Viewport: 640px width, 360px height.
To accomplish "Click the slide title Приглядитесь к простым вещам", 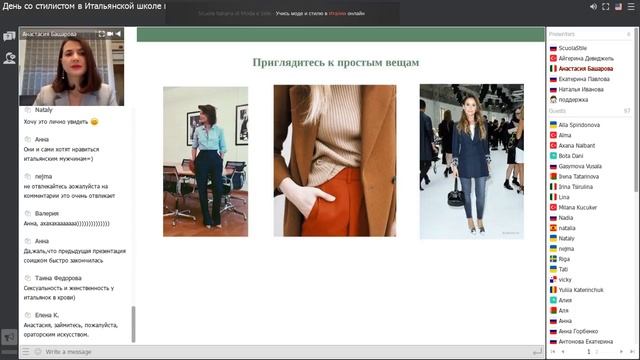I will coord(336,62).
